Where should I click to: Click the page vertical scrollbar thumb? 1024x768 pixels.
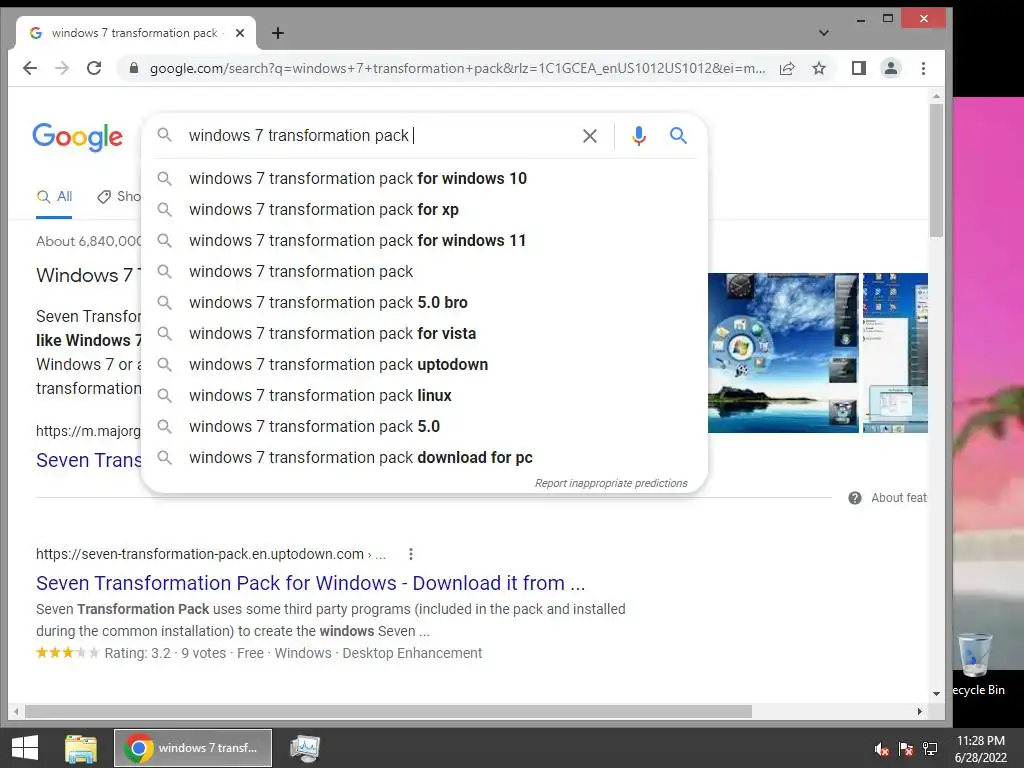click(936, 170)
